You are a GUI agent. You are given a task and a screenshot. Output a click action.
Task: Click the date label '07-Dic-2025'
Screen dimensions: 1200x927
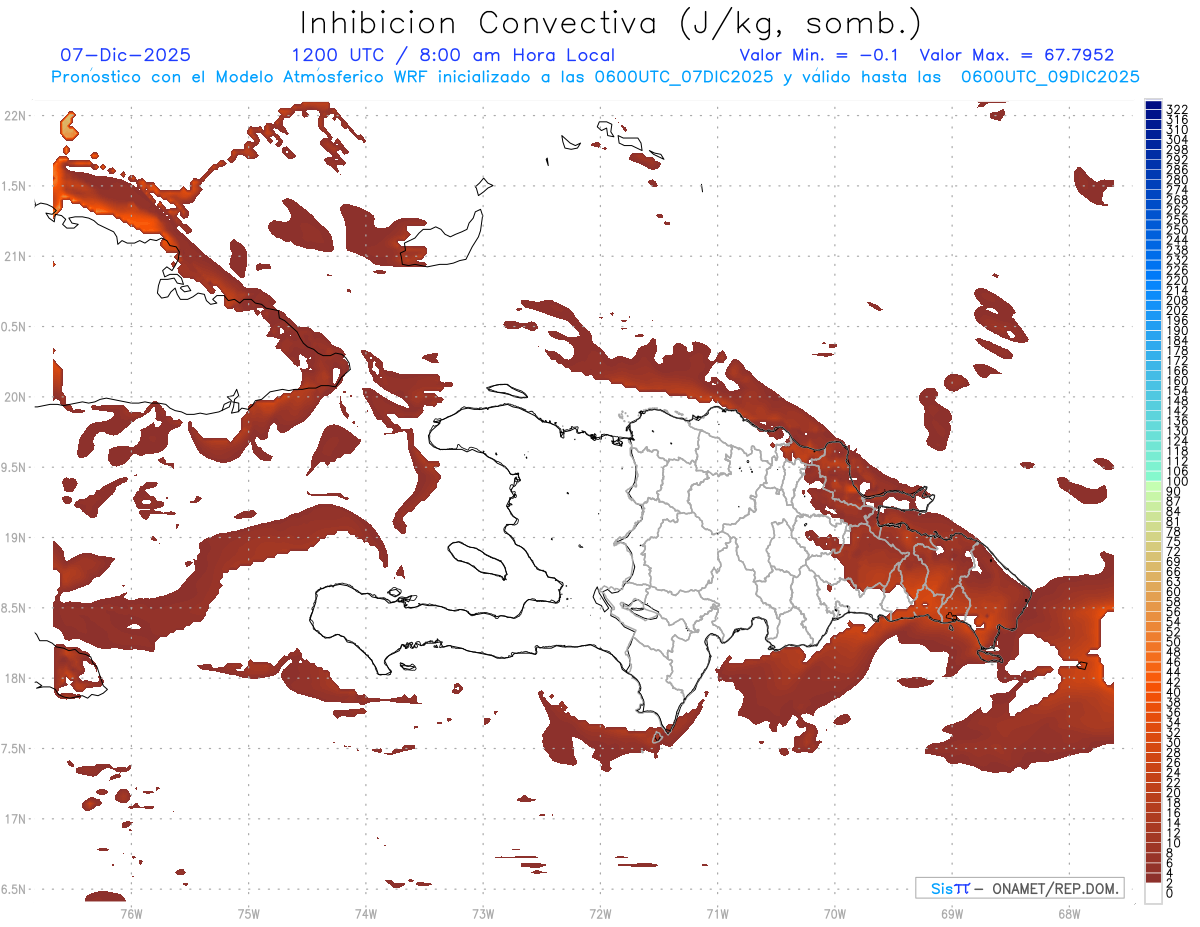(126, 55)
